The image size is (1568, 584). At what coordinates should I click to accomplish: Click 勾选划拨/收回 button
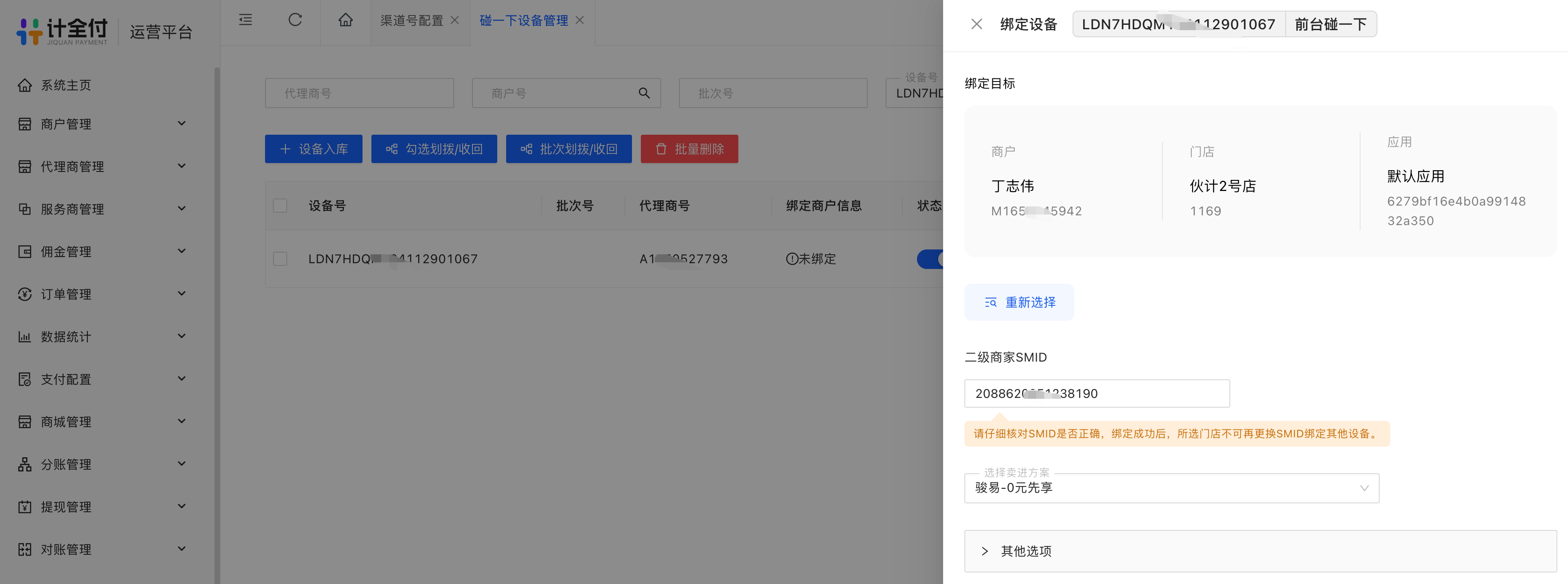[x=434, y=149]
